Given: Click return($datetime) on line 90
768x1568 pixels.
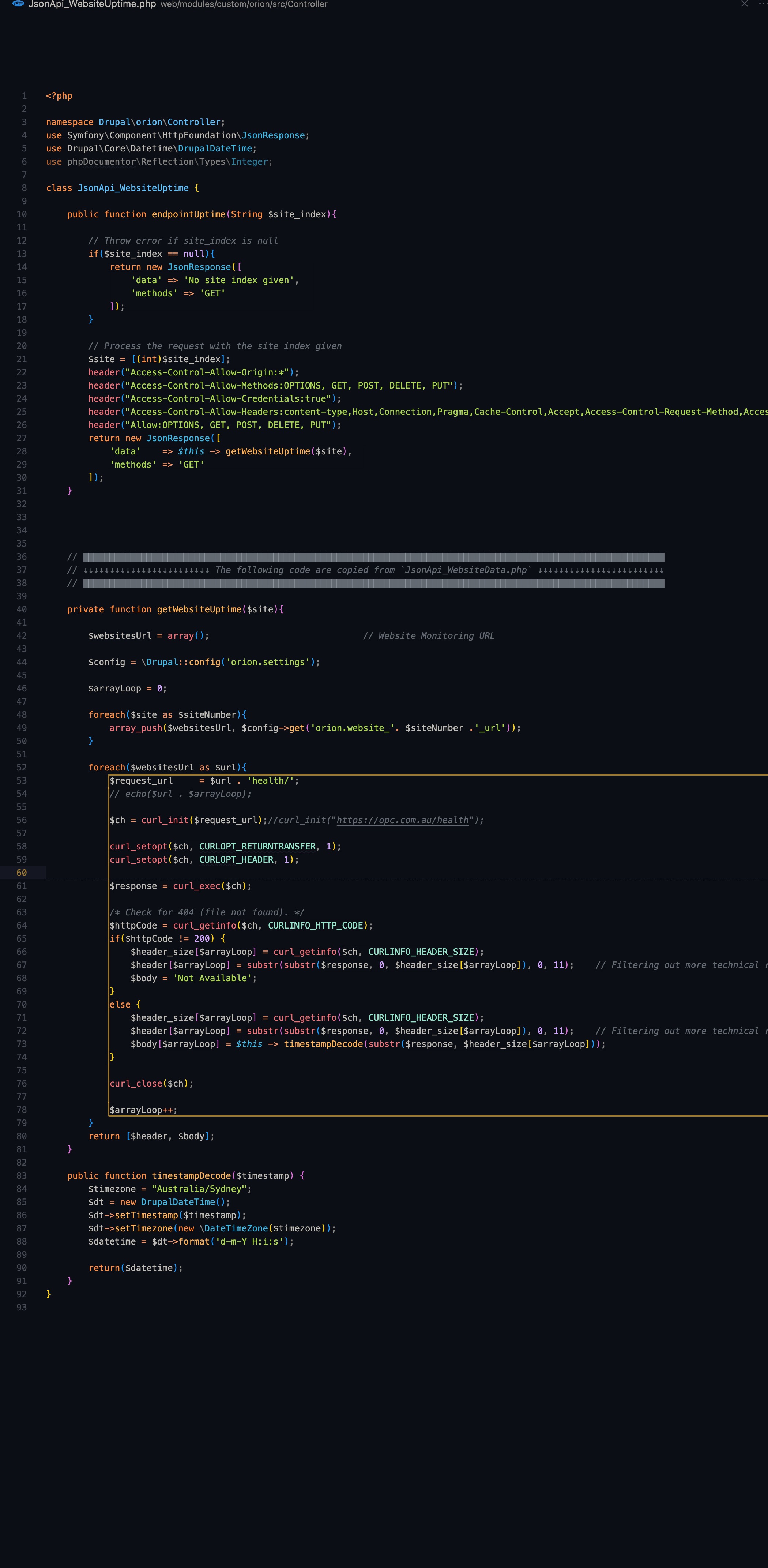Looking at the screenshot, I should (x=133, y=1268).
